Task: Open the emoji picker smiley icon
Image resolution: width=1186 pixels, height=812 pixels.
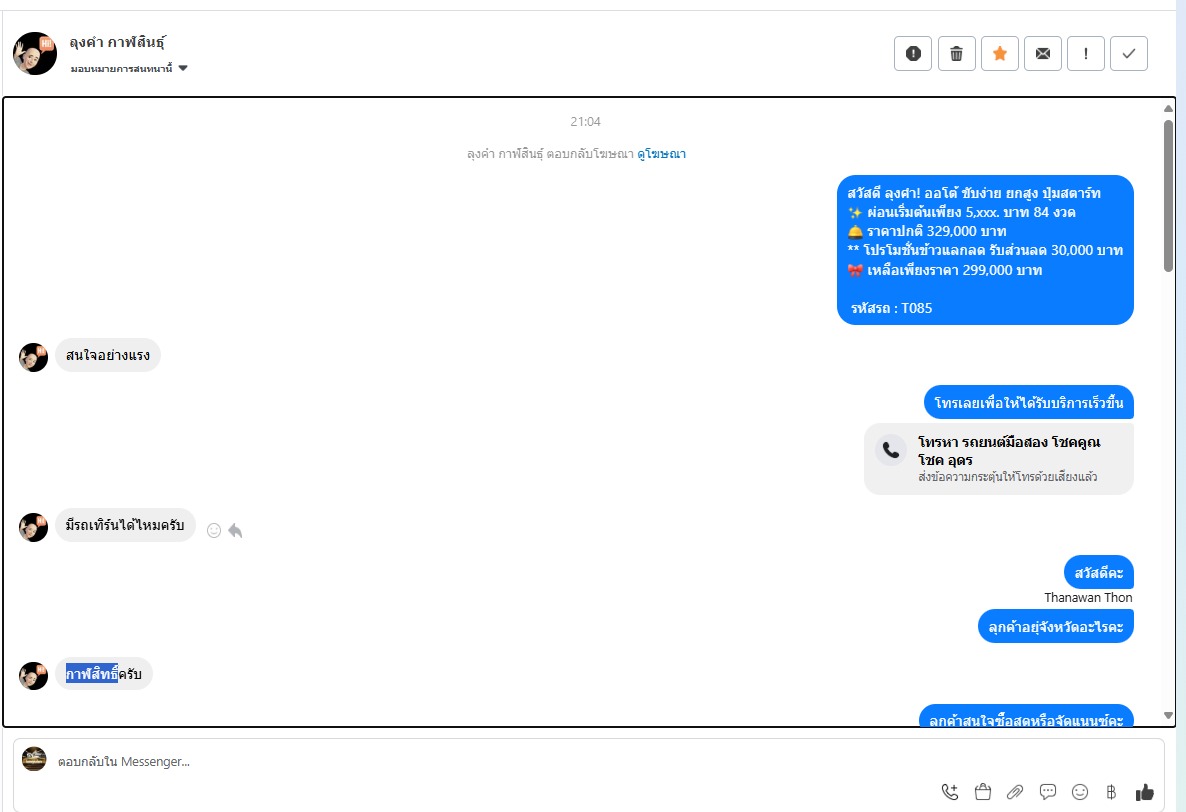Action: click(x=1080, y=792)
